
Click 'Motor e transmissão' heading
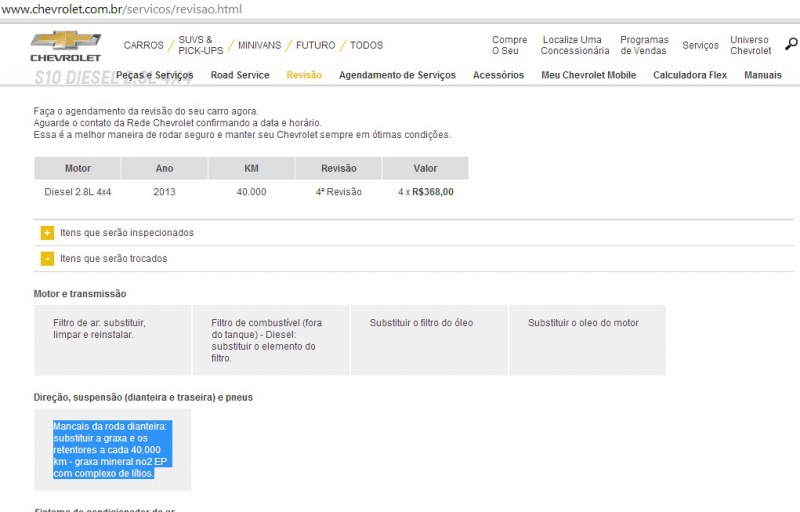point(80,294)
